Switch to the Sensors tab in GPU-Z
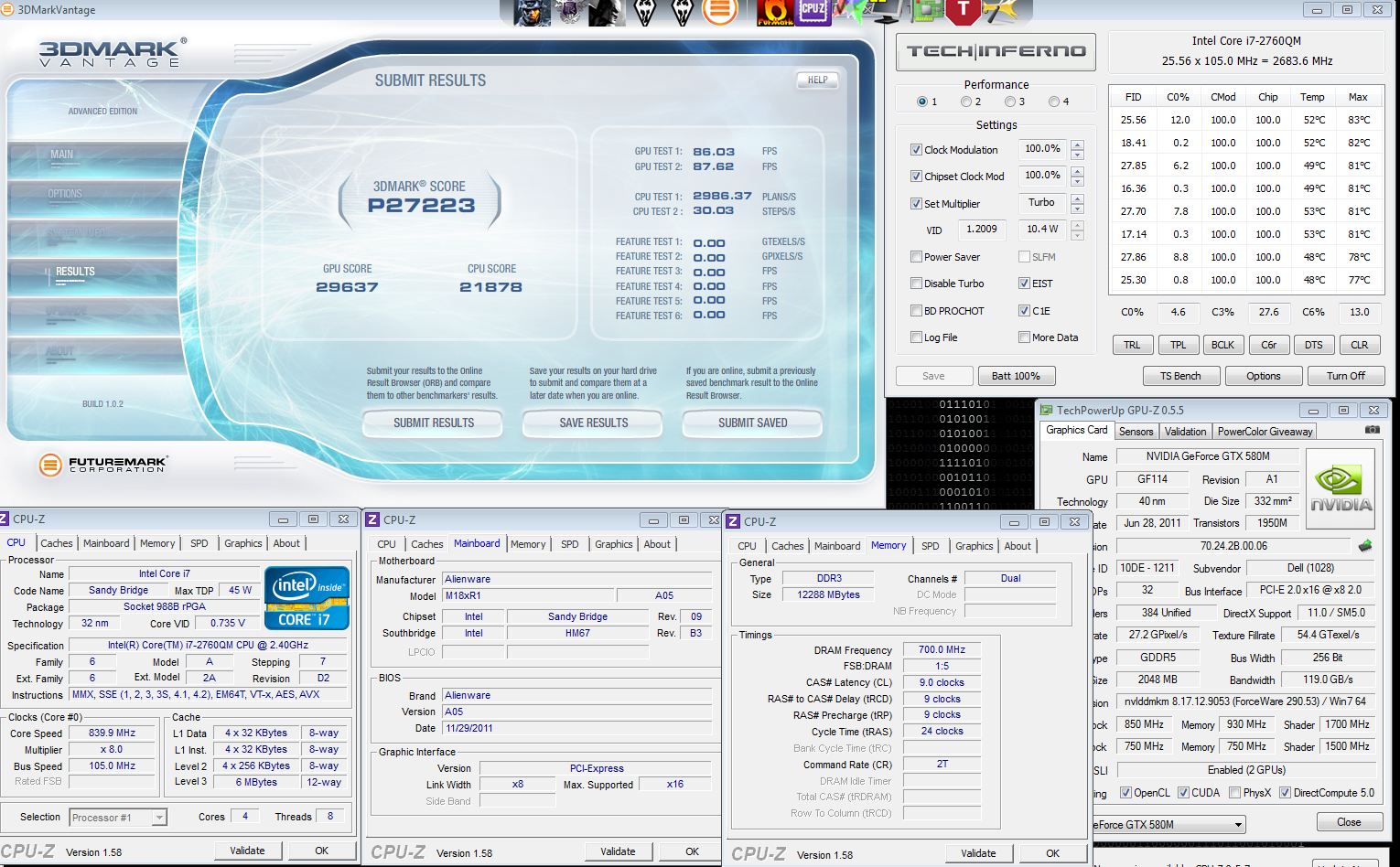1400x867 pixels. coord(1136,431)
